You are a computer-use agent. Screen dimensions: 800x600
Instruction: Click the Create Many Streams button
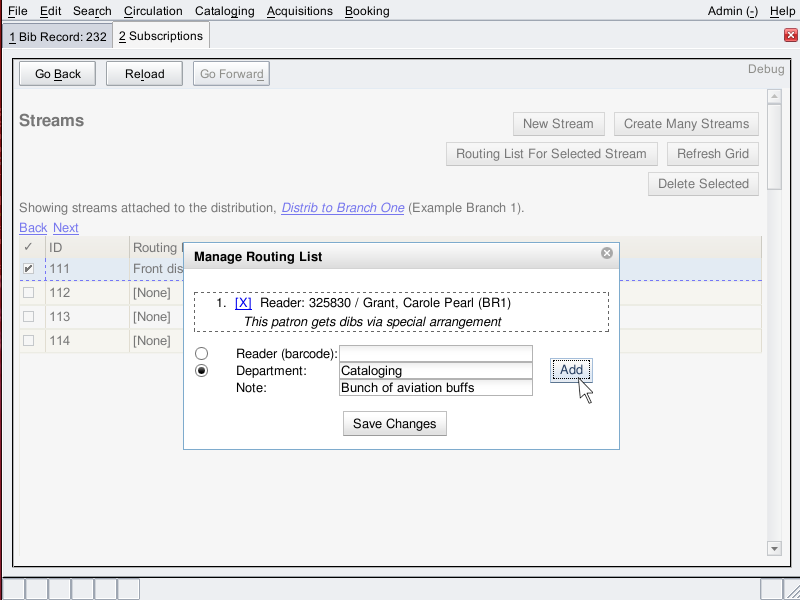pyautogui.click(x=686, y=124)
